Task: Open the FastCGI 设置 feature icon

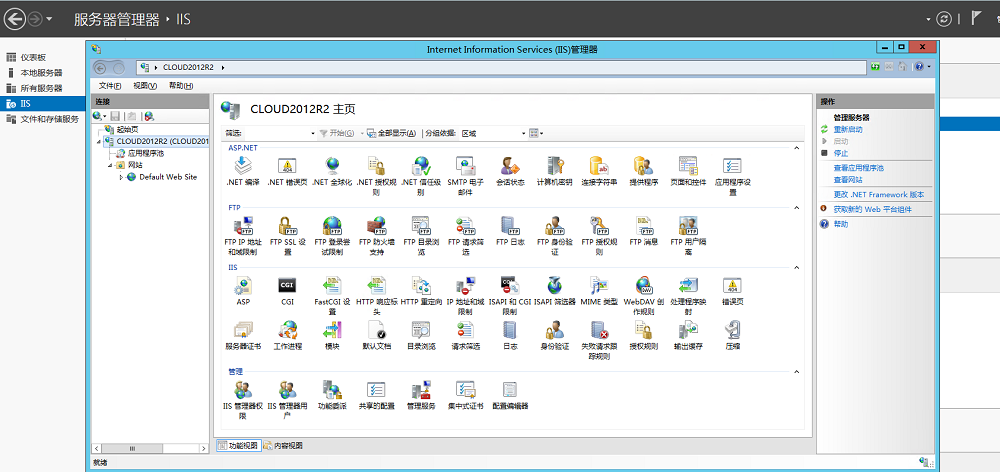Action: pos(332,295)
